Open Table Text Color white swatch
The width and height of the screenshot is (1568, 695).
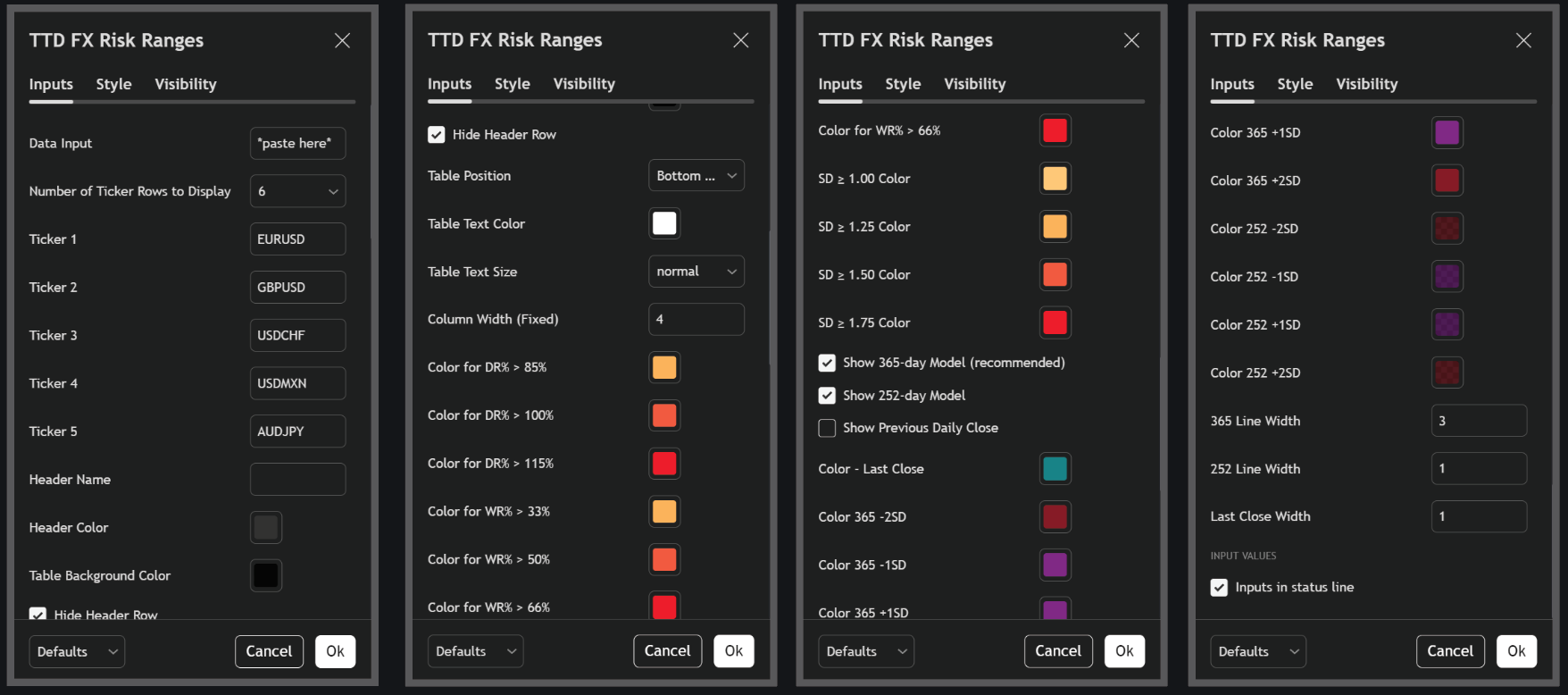[664, 224]
